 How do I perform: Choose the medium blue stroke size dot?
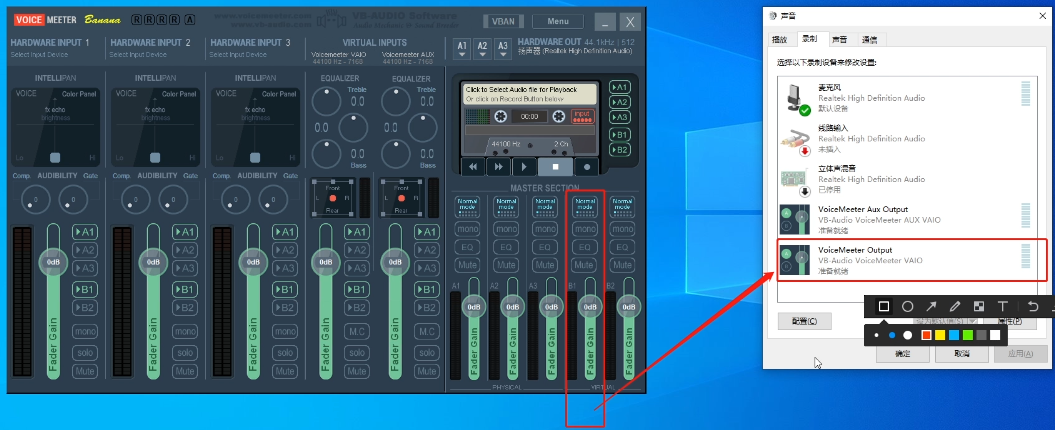point(892,335)
